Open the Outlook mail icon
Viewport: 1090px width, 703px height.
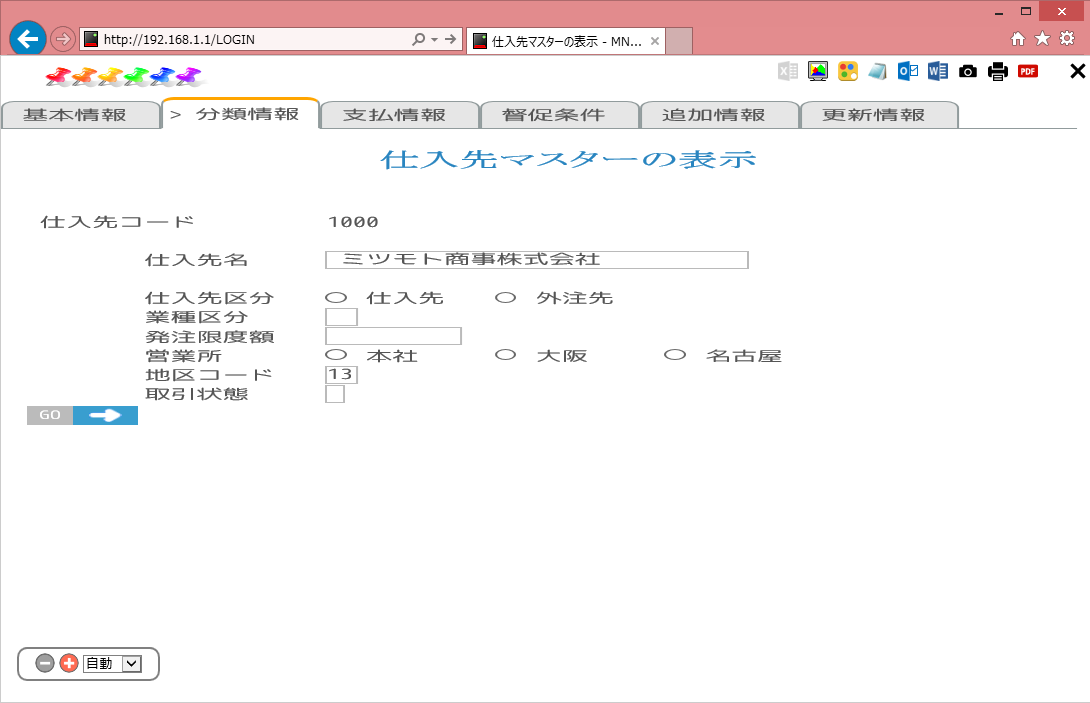[908, 71]
